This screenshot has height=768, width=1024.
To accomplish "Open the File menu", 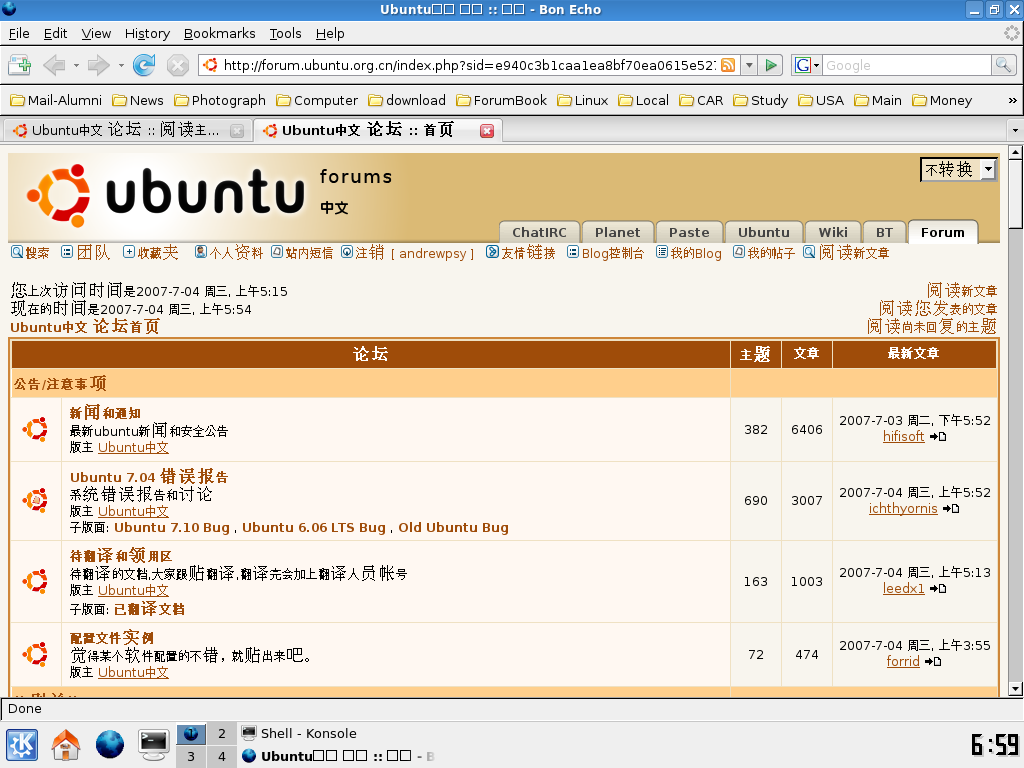I will point(19,33).
